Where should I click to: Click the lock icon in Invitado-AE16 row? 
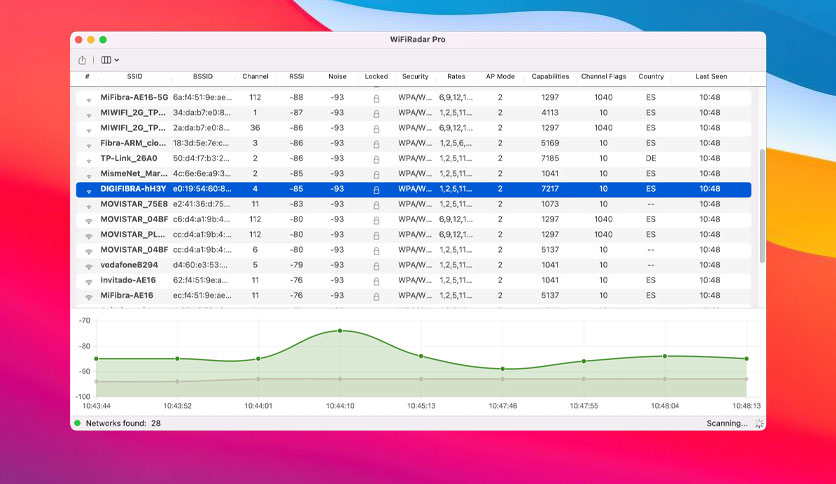tap(376, 281)
